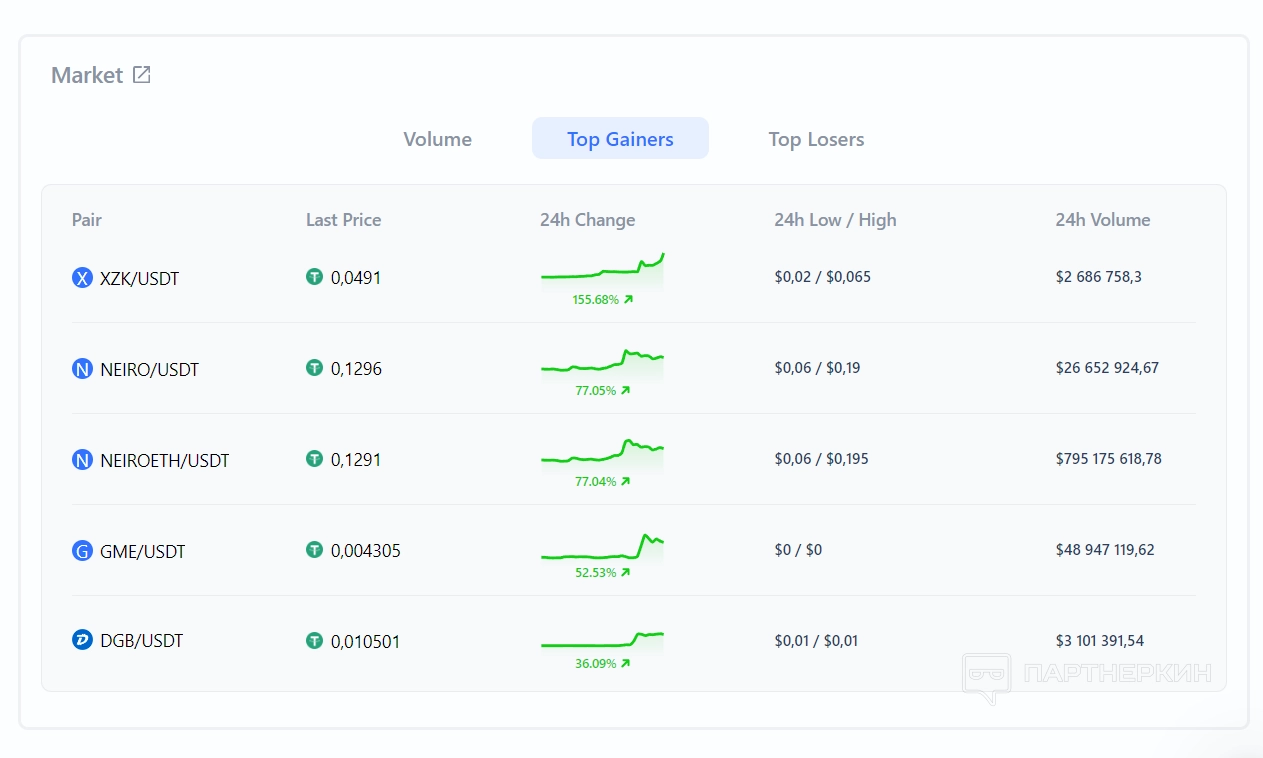Click the NEIRO coin icon

pyautogui.click(x=82, y=369)
